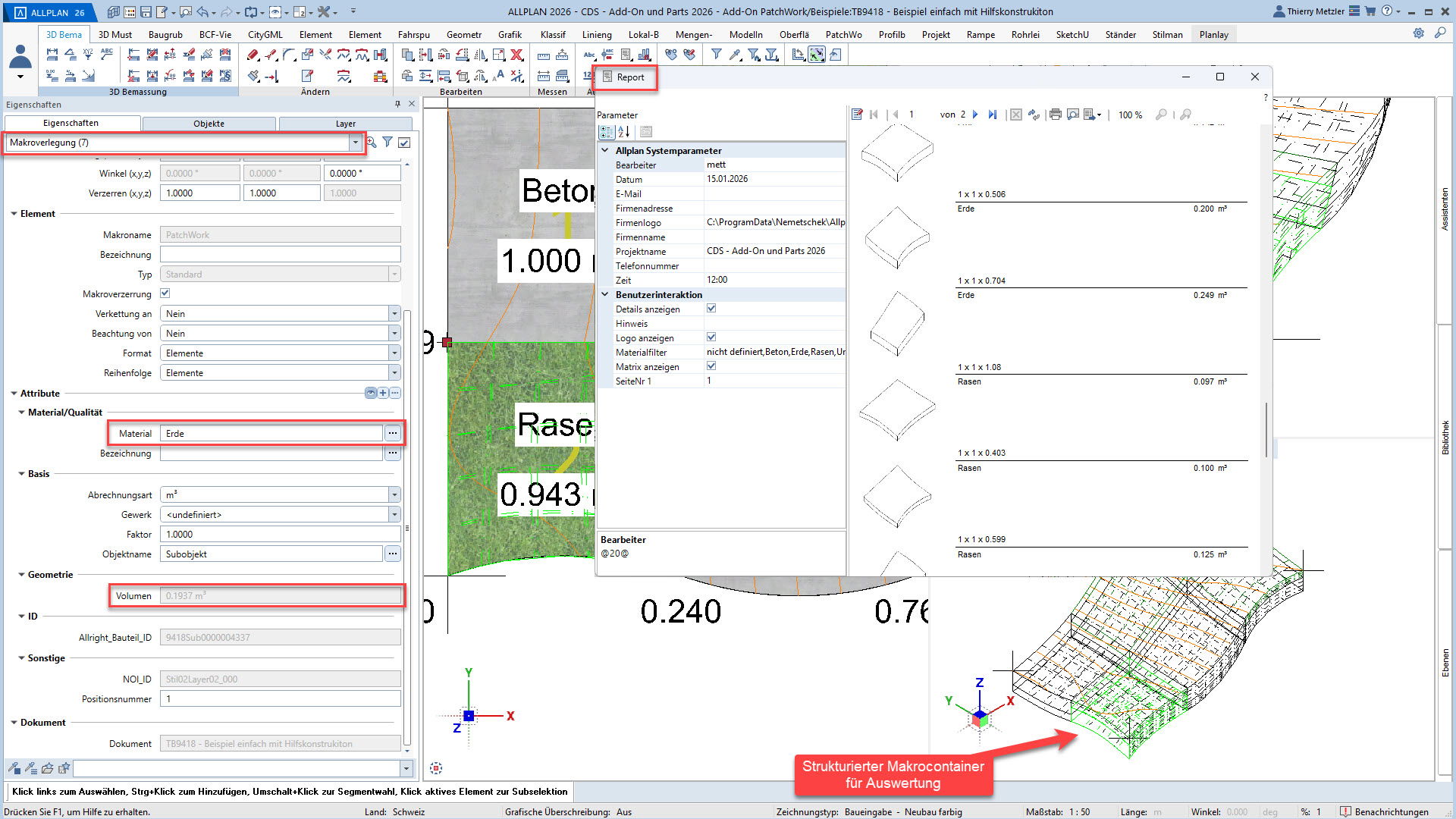Open the Makroverlegung (7) dropdown

[355, 143]
